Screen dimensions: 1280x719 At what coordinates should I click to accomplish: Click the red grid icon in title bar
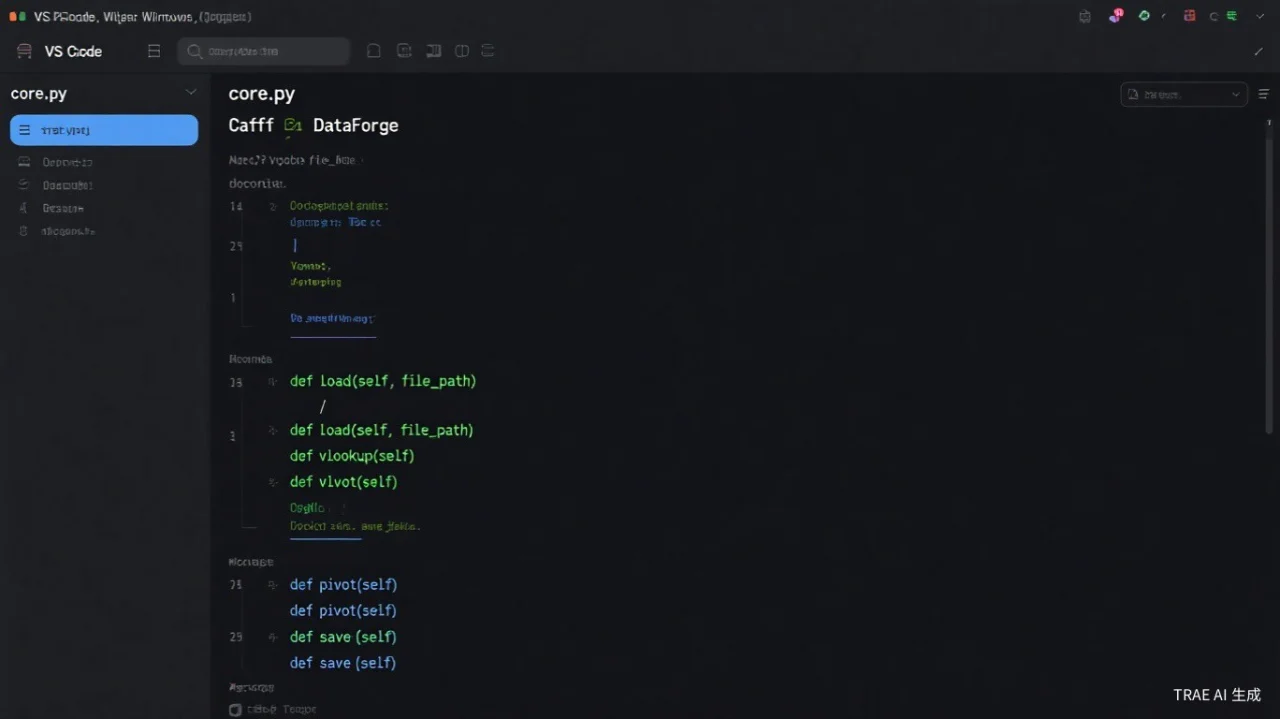pyautogui.click(x=1189, y=16)
